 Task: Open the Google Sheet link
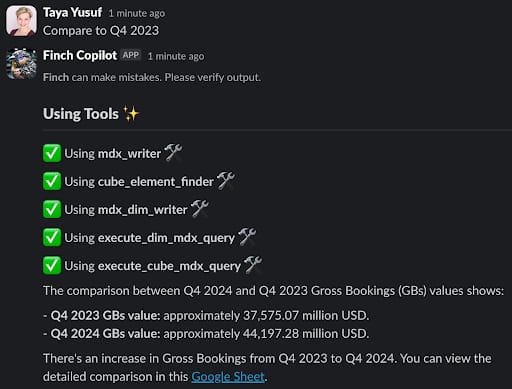pyautogui.click(x=228, y=377)
